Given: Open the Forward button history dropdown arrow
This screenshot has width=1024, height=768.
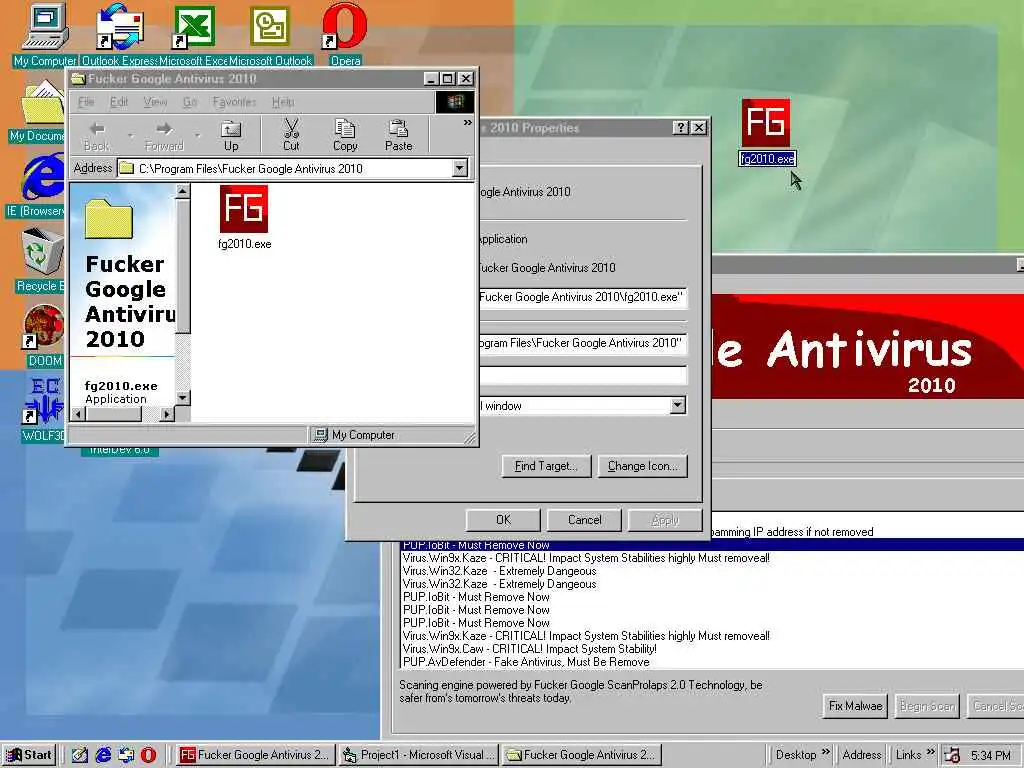Looking at the screenshot, I should 197,136.
